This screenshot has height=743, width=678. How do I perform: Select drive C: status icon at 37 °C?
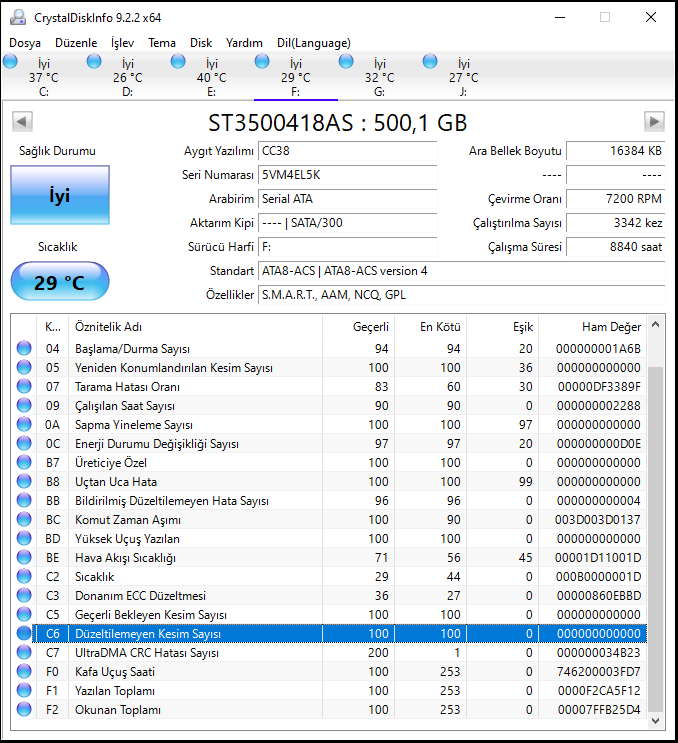pyautogui.click(x=11, y=62)
